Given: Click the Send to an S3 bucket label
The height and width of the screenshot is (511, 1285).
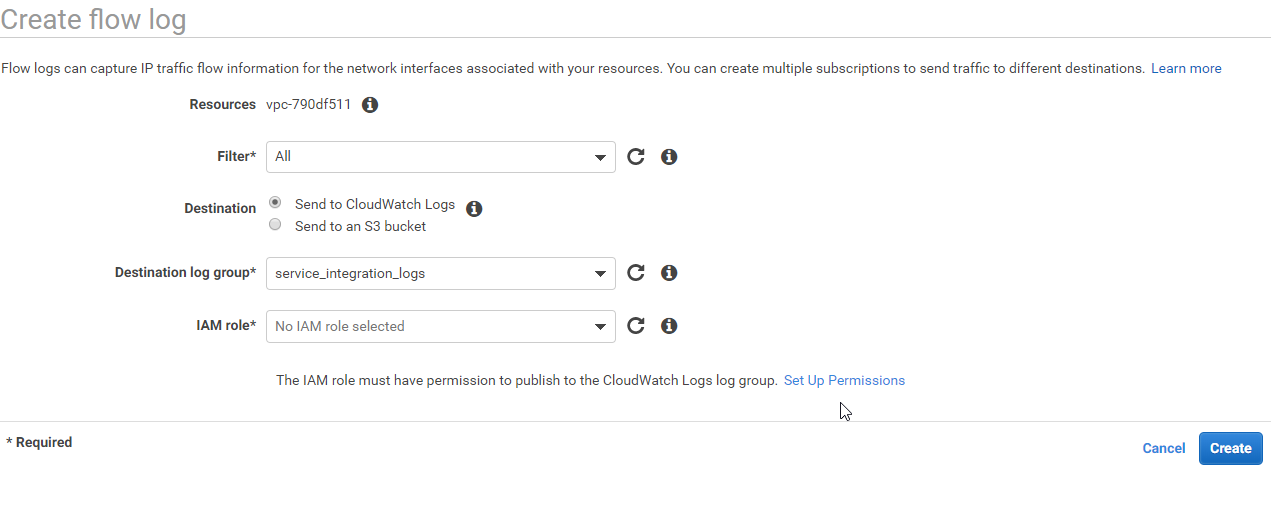Looking at the screenshot, I should pos(360,227).
